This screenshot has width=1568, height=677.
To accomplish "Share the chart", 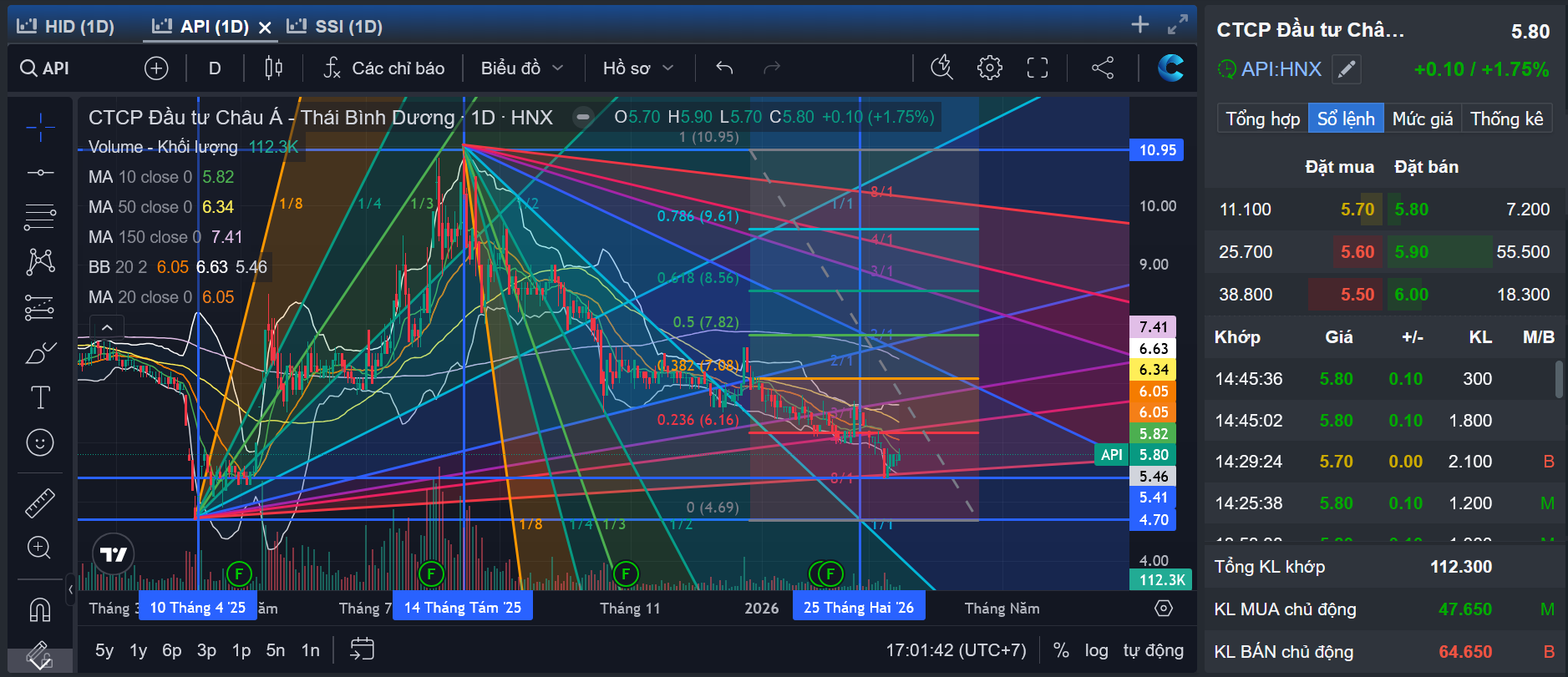I will pyautogui.click(x=1103, y=68).
